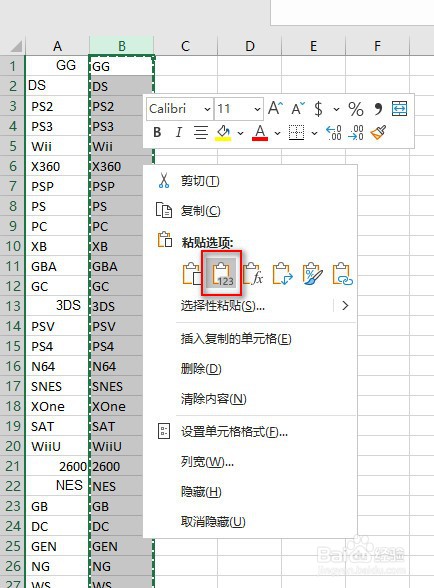Expand 选择性粘贴 submenu arrow

click(x=345, y=306)
